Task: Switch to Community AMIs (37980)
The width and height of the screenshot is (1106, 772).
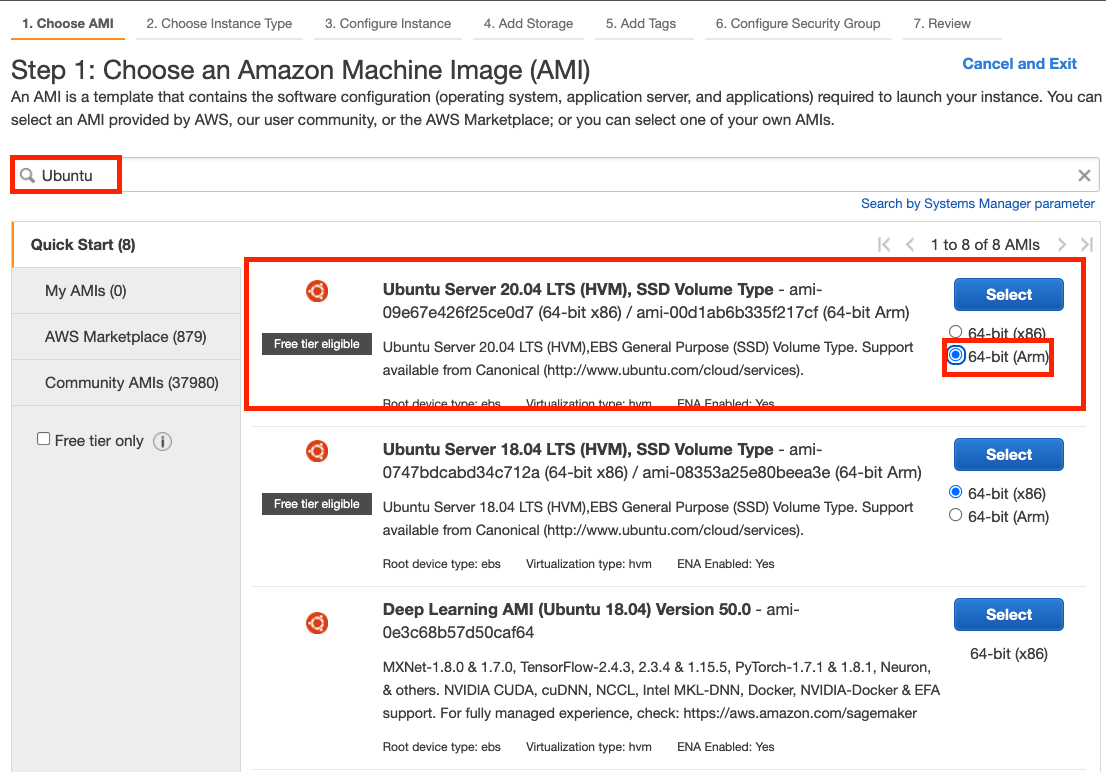Action: point(126,382)
